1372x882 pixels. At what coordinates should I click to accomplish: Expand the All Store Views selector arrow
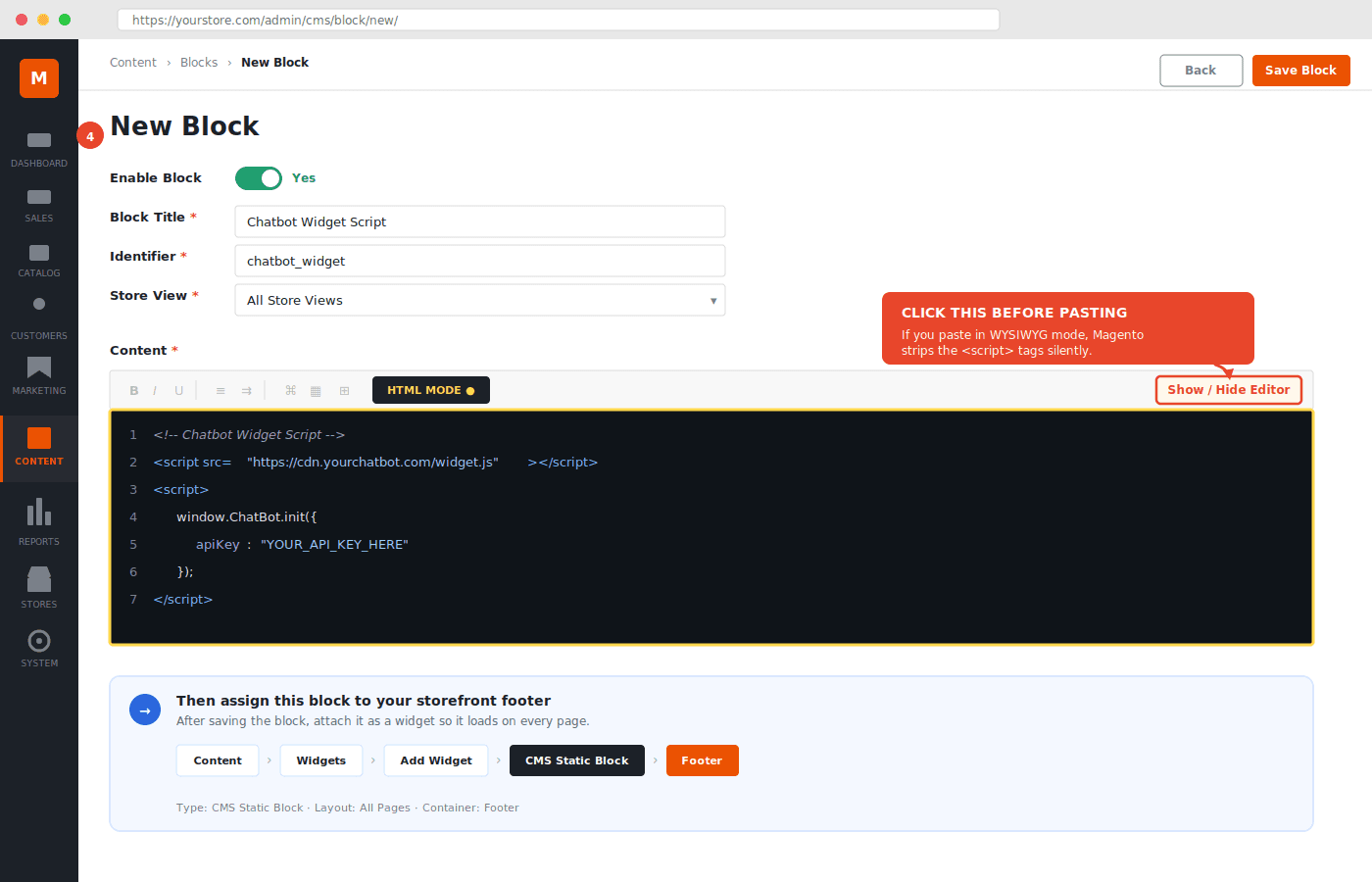(712, 300)
